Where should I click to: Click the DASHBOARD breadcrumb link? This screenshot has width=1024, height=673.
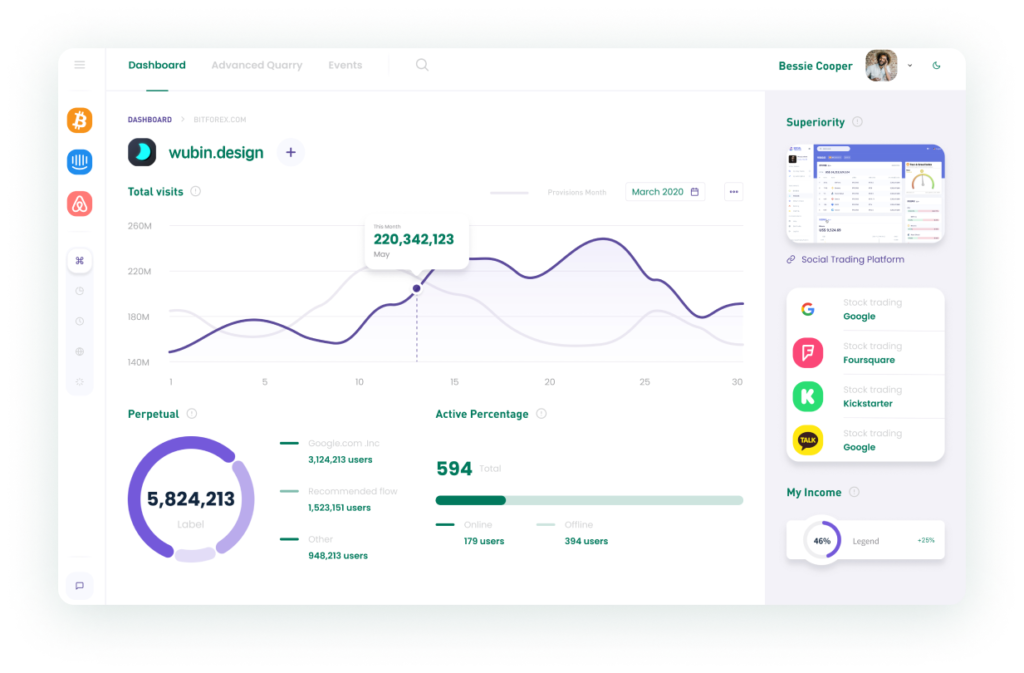[150, 119]
